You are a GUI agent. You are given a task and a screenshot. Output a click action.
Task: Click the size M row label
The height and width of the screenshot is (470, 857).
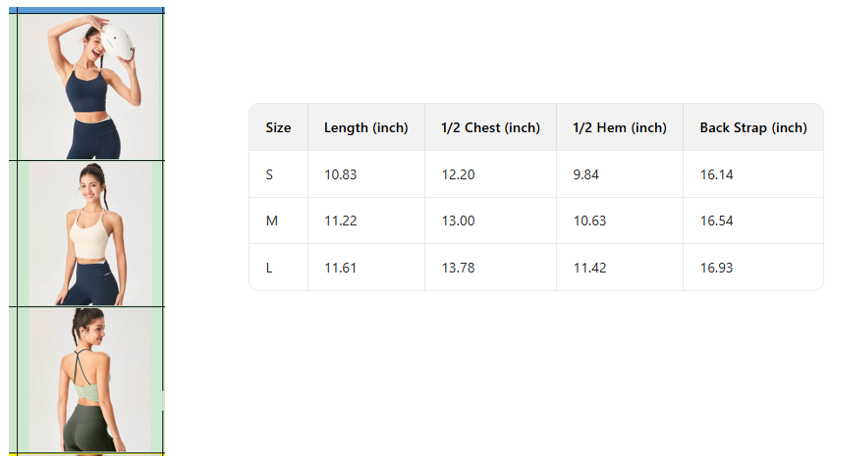pos(271,221)
